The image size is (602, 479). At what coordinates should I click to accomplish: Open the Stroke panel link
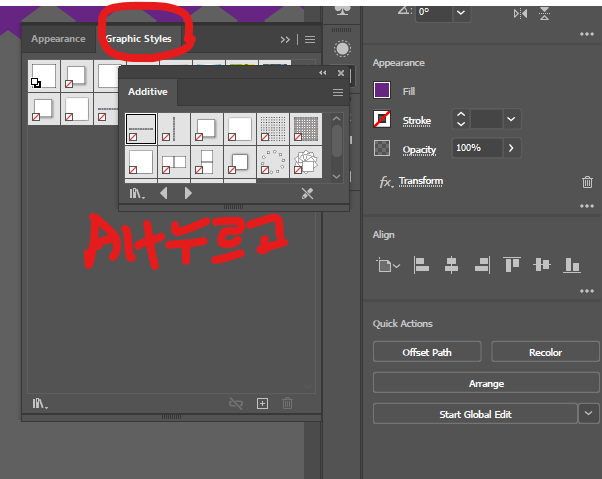pos(417,121)
